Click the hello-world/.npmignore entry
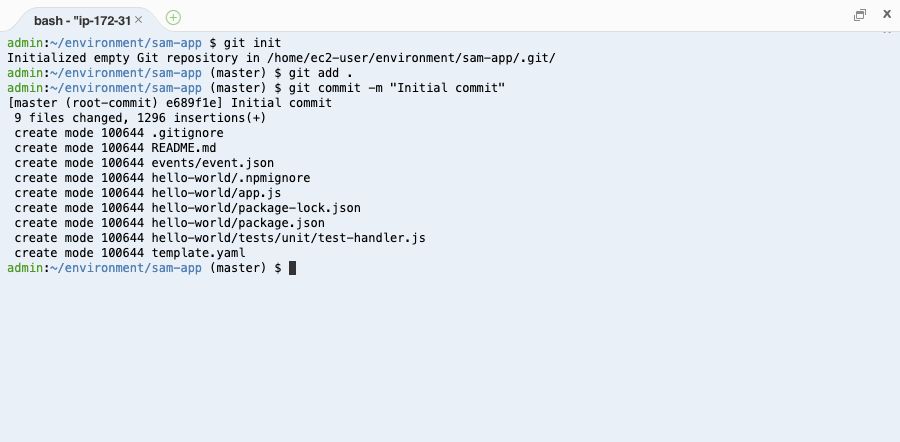 pyautogui.click(x=231, y=178)
